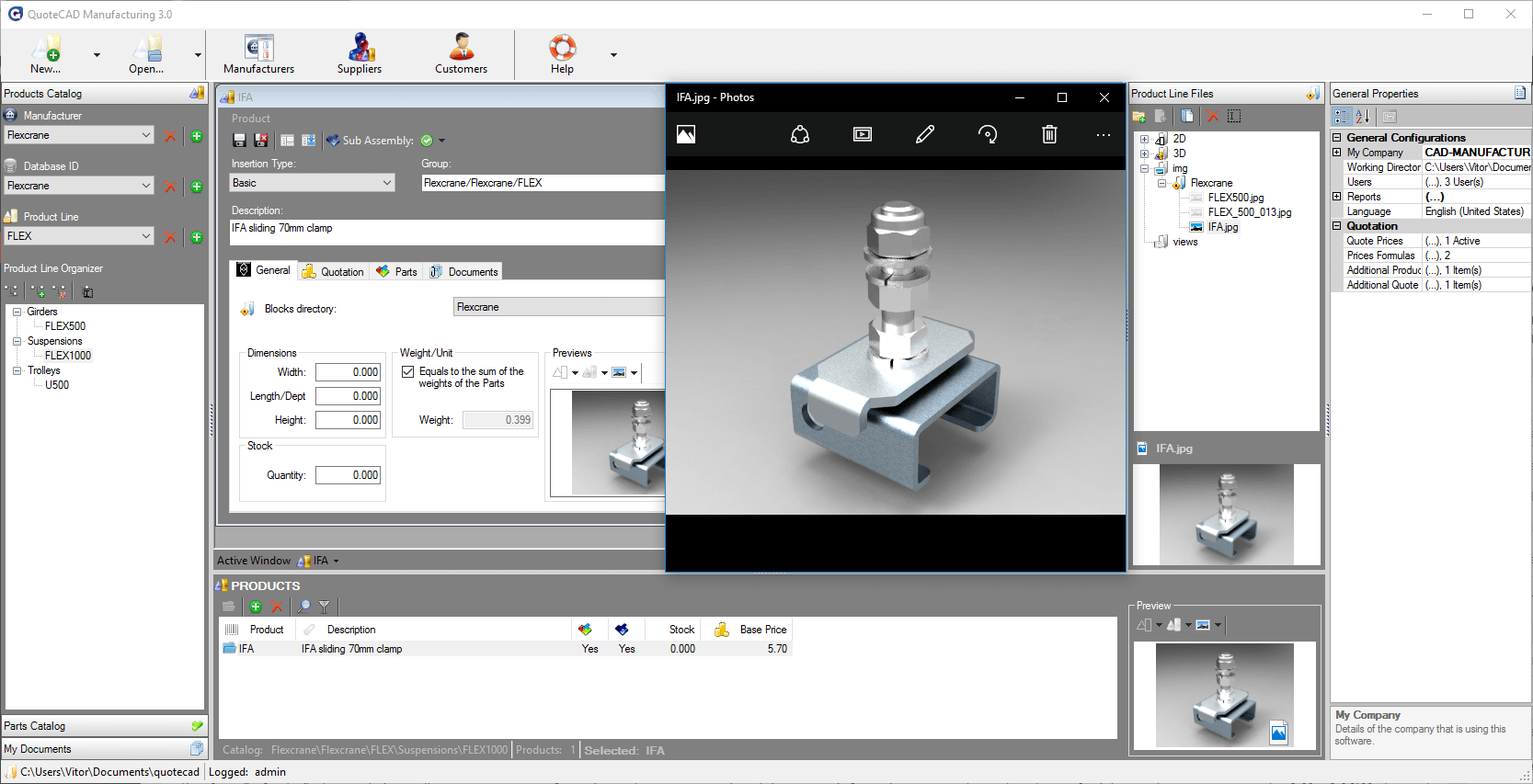Viewport: 1533px width, 784px height.
Task: Switch to the Documents tab
Action: point(464,272)
